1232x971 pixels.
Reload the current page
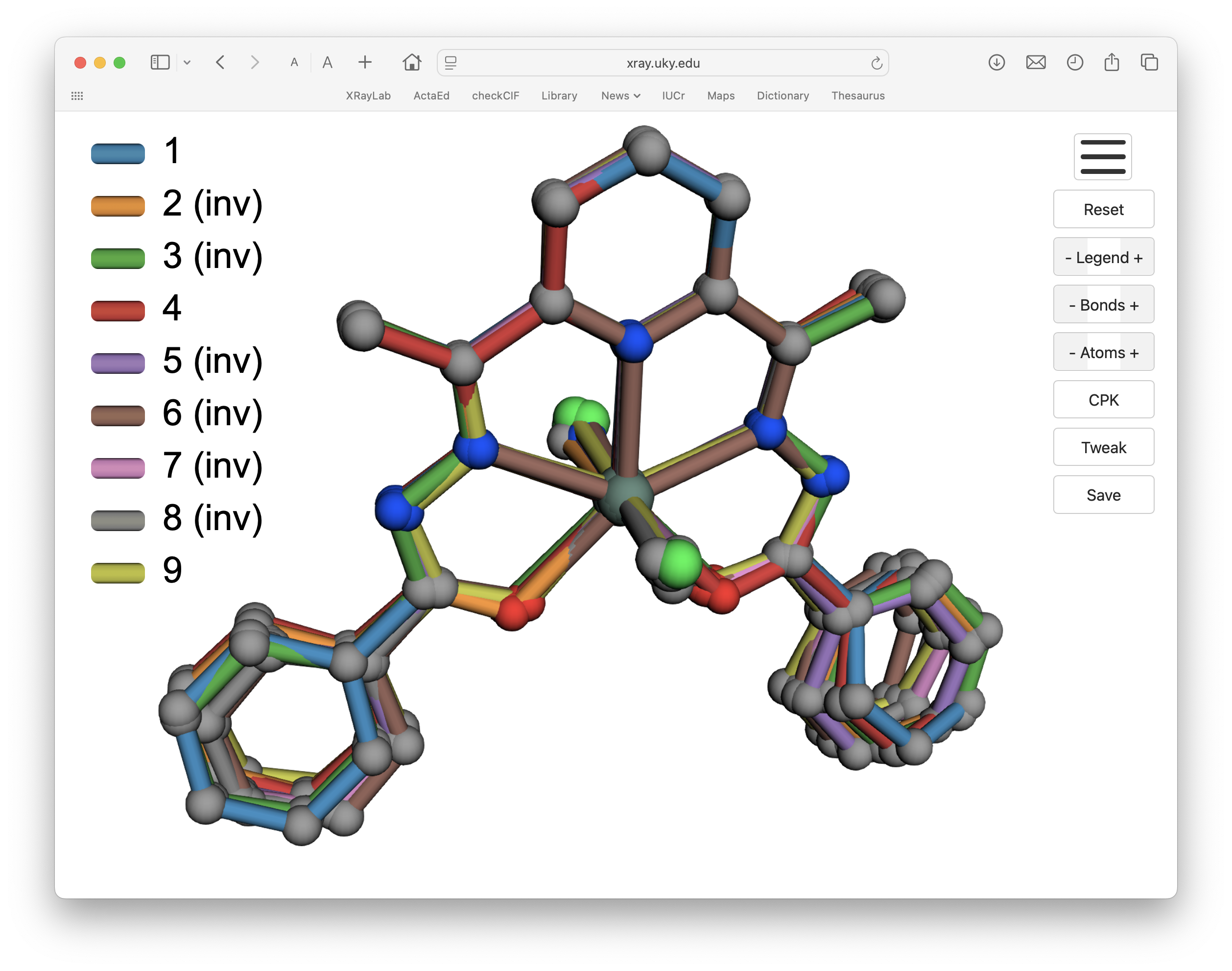tap(877, 63)
